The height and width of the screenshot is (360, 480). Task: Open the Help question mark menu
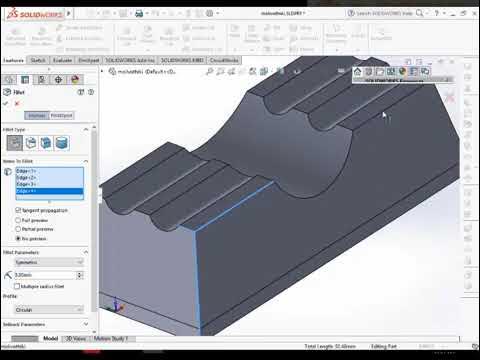pos(436,13)
